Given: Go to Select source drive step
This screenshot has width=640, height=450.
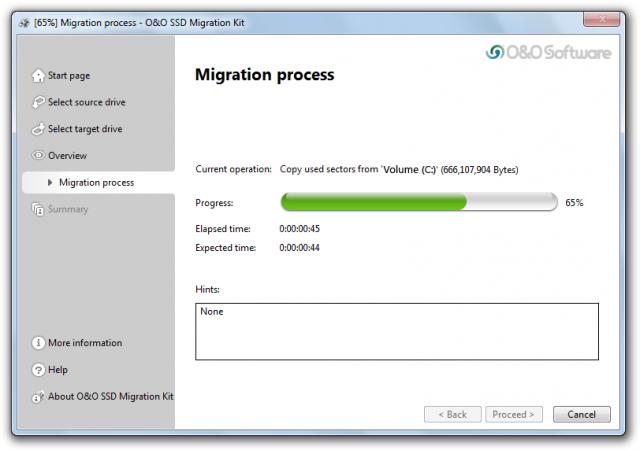Looking at the screenshot, I should 87,102.
